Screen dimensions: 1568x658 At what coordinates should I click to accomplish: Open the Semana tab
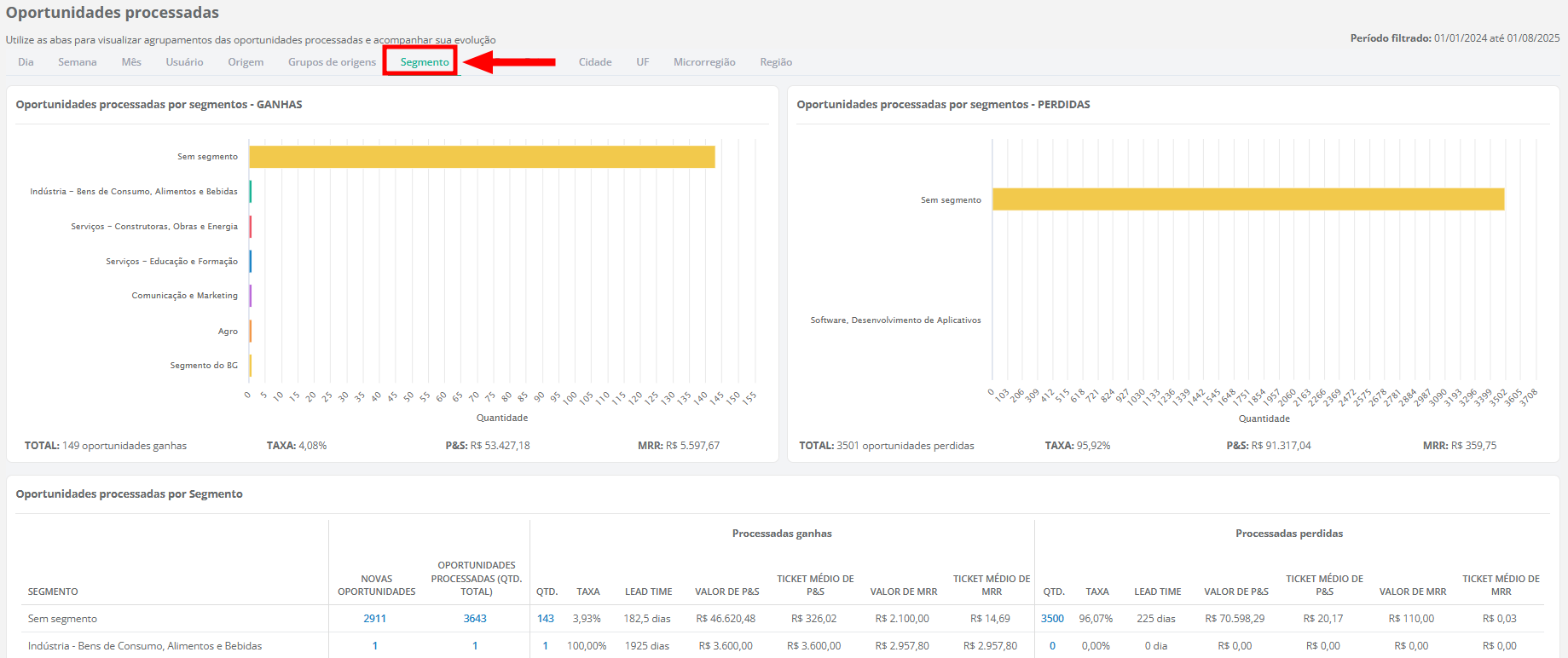tap(77, 62)
